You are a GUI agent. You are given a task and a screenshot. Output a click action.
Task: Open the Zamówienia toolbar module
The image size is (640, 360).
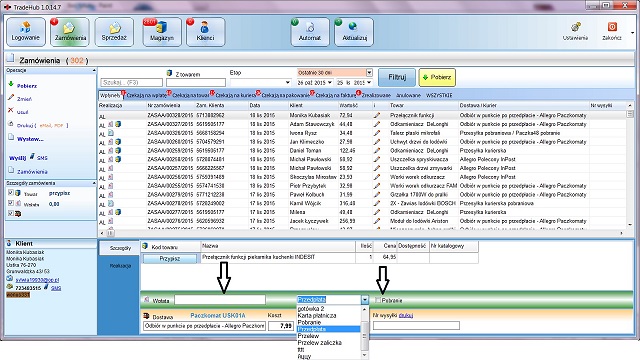pyautogui.click(x=70, y=32)
